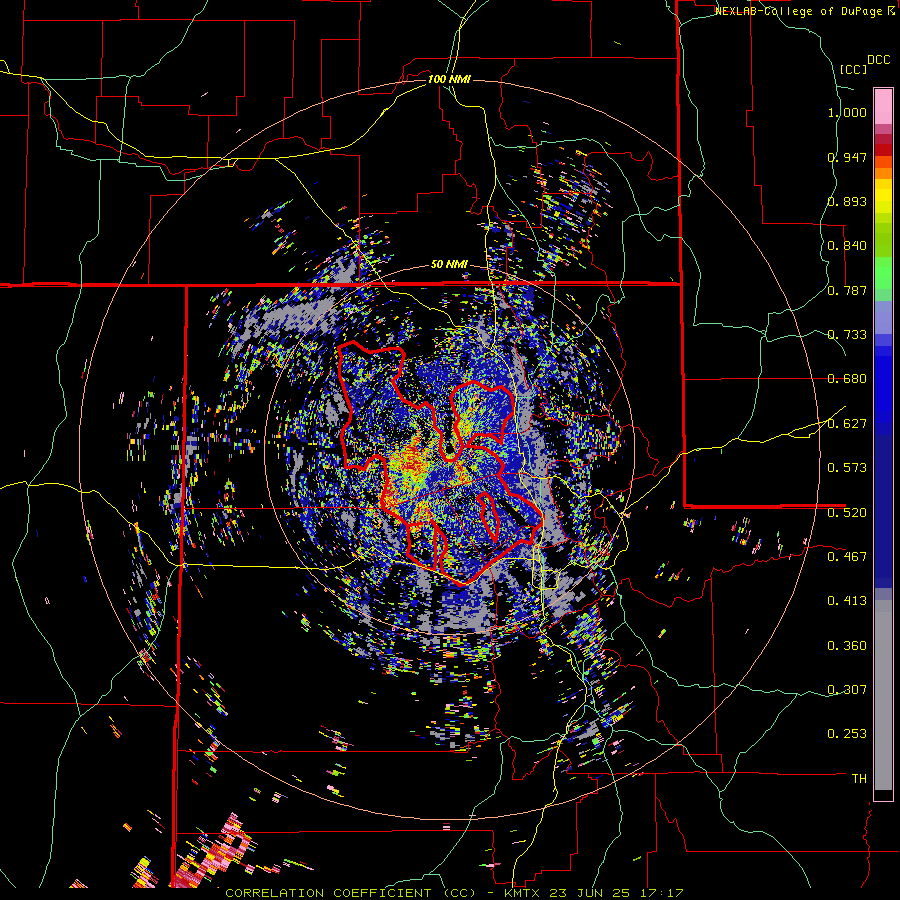The image size is (900, 900).
Task: Select the 0.307 legend value
Action: 847,690
